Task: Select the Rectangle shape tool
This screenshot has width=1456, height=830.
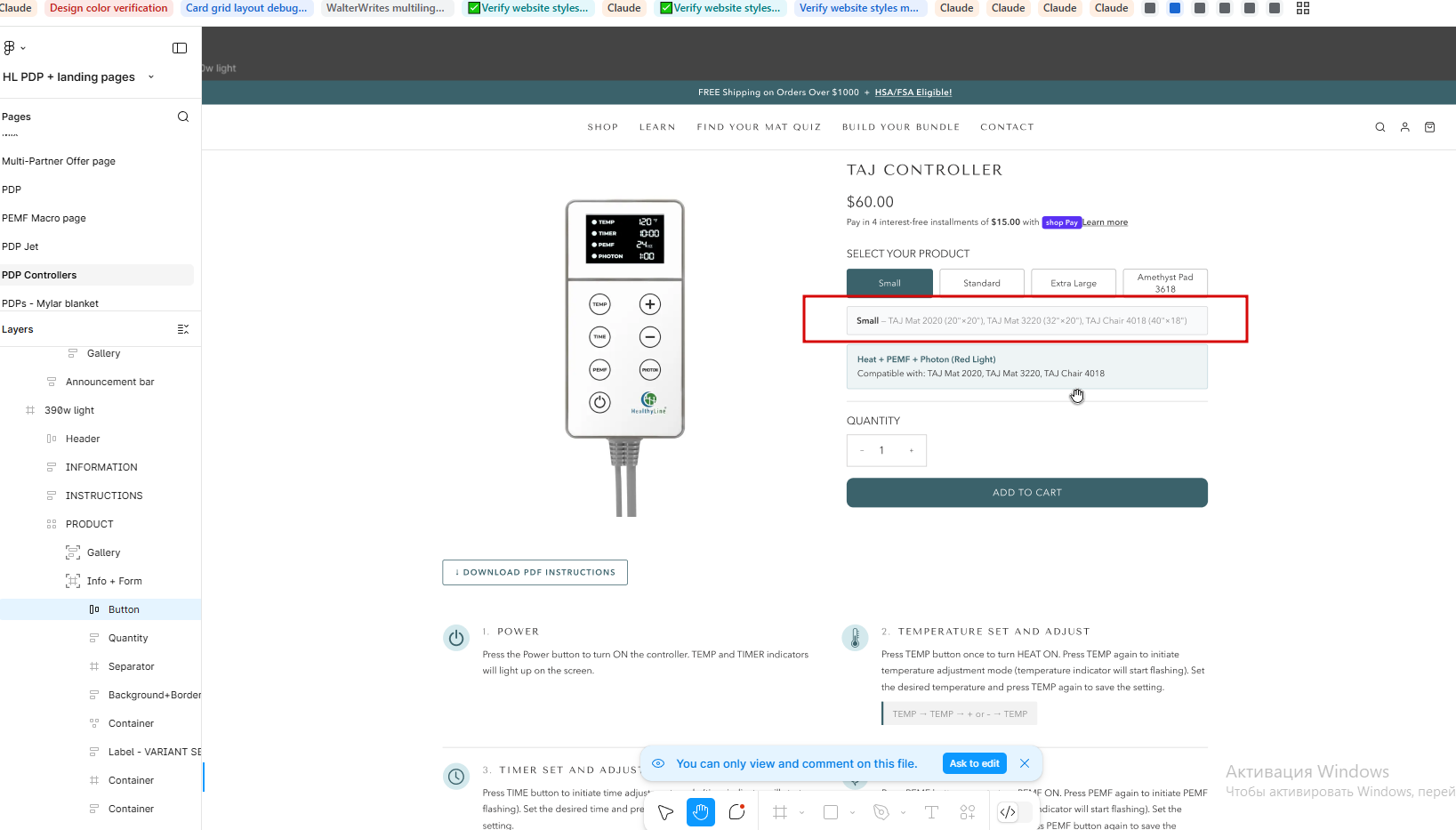Action: pos(831,812)
